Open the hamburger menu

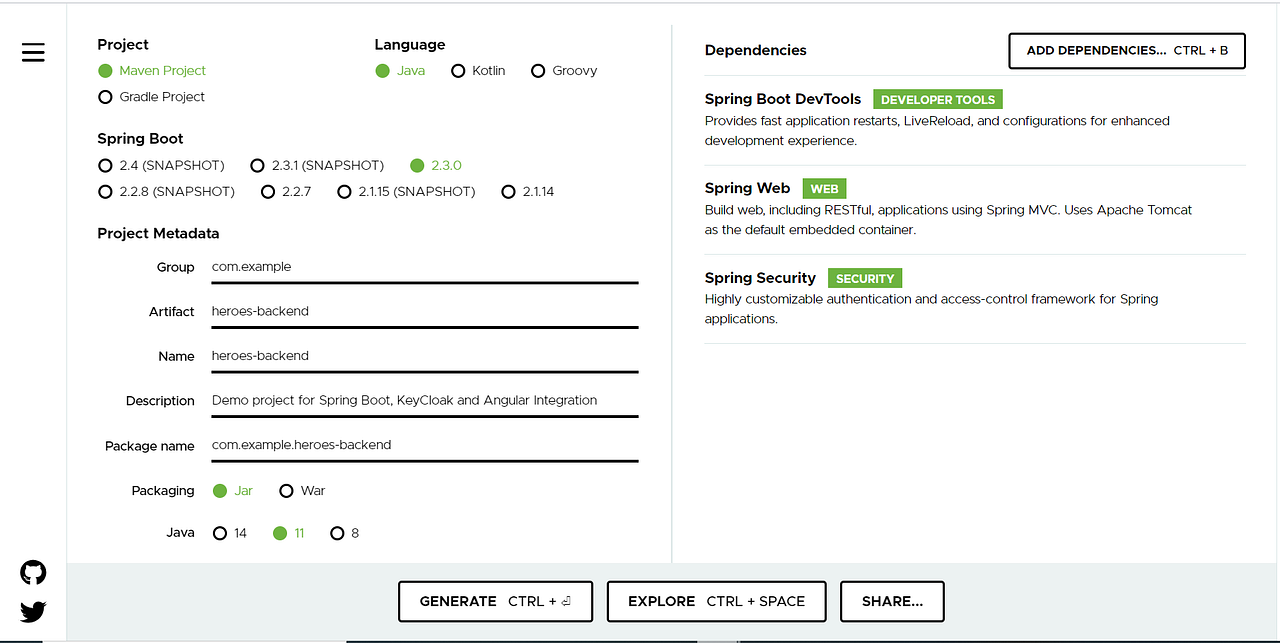tap(33, 52)
